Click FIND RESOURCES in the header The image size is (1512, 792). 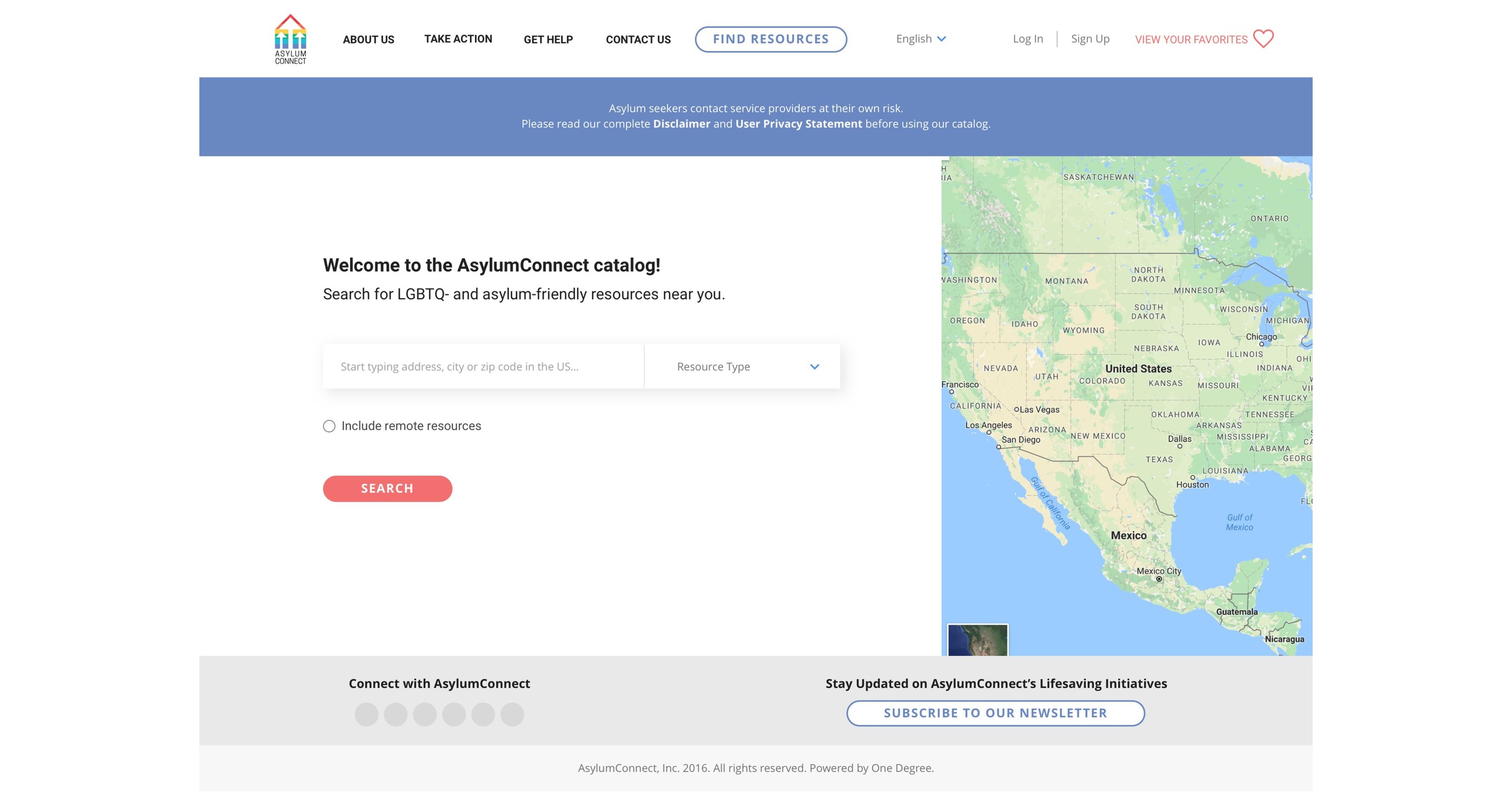(771, 39)
